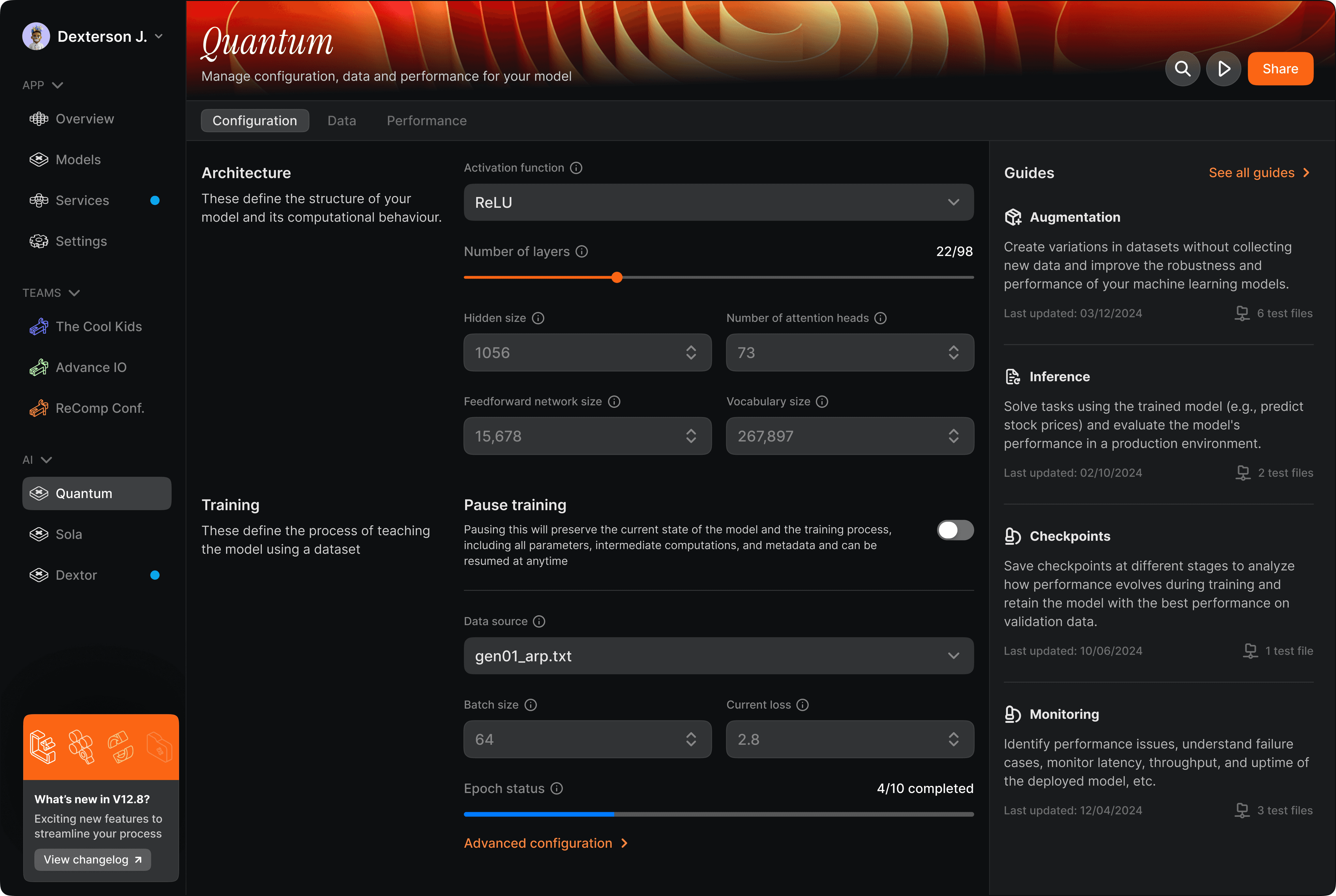Viewport: 1336px width, 896px height.
Task: Open the Dextor AI model
Action: 76,575
